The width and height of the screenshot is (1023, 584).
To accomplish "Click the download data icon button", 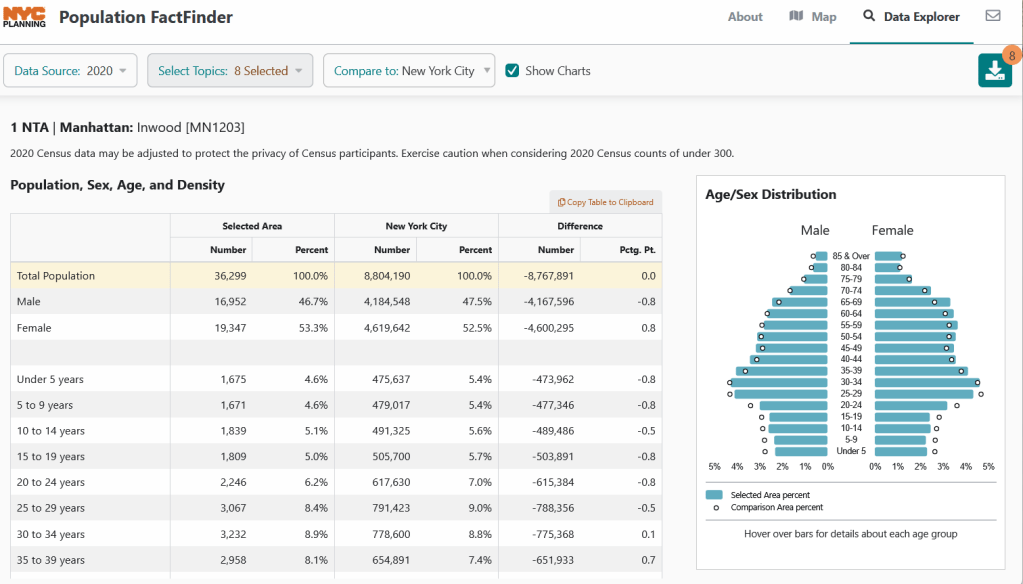I will coord(994,70).
